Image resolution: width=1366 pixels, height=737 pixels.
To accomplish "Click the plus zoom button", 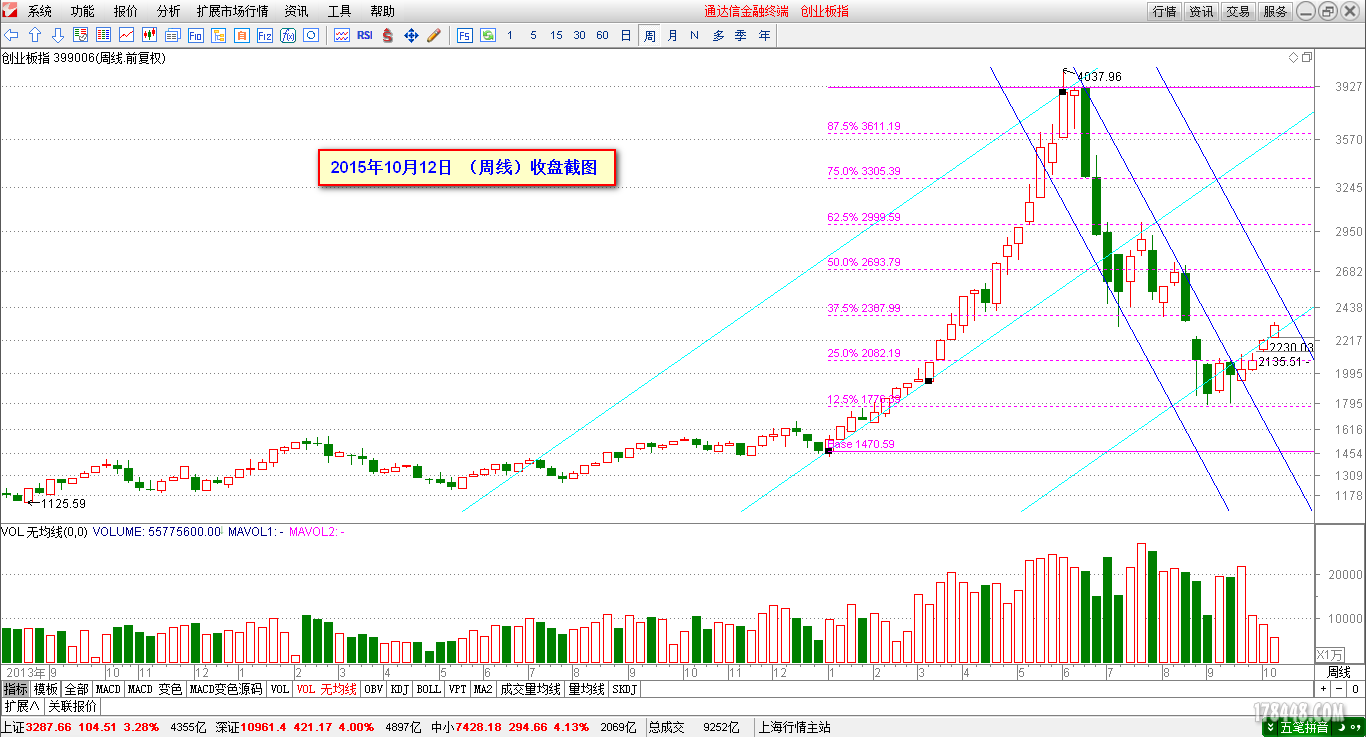I will tap(1323, 689).
